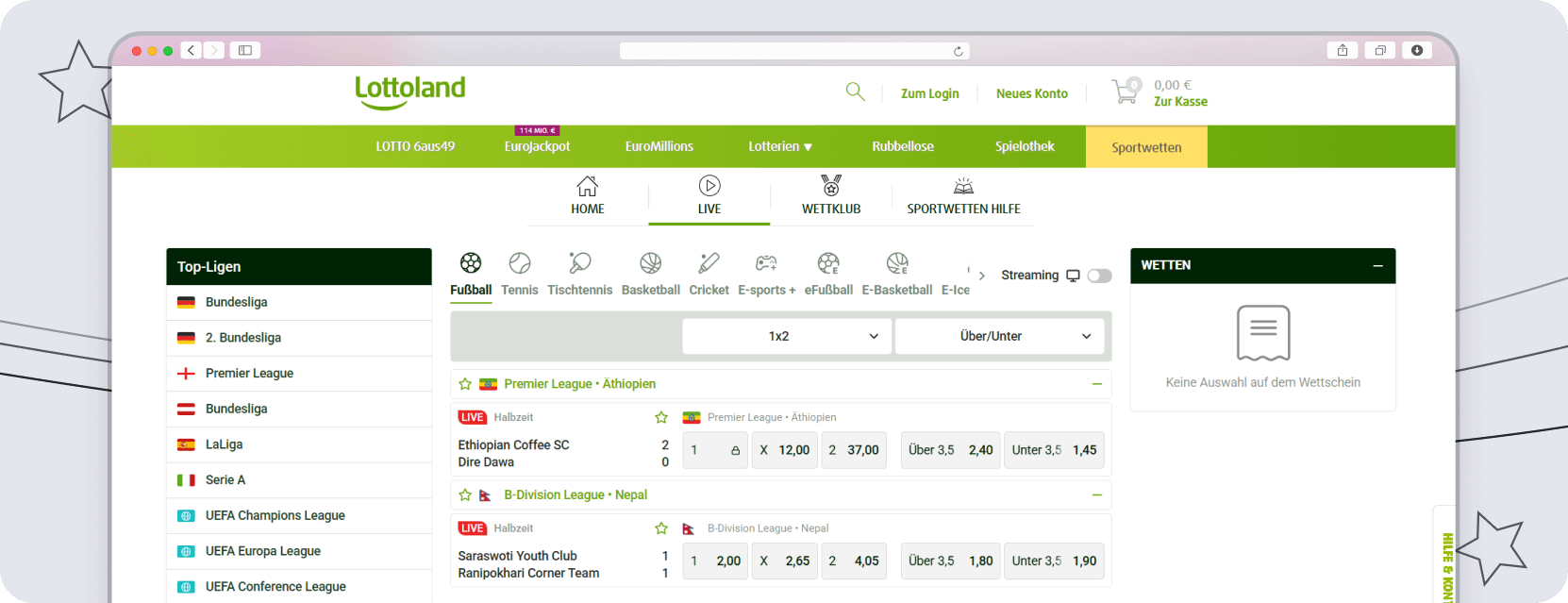Image resolution: width=1568 pixels, height=603 pixels.
Task: Select the Basketball sport icon
Action: (x=651, y=262)
